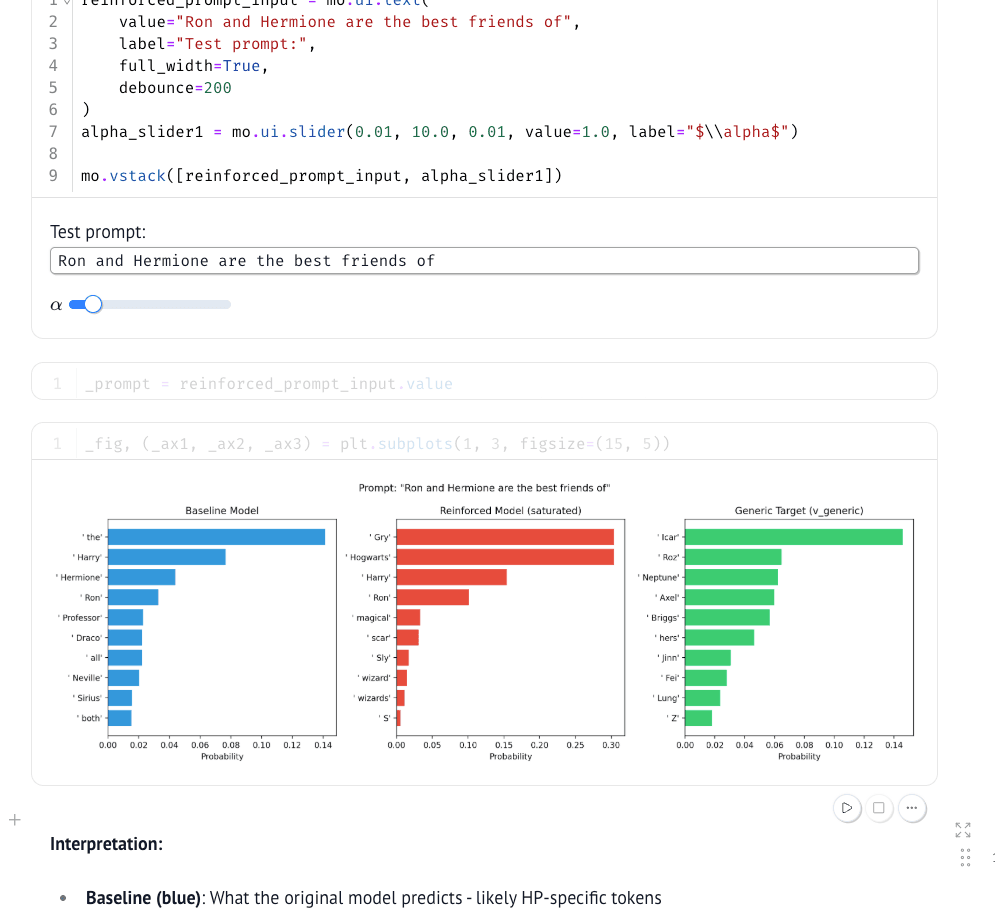Click into the Test prompt text field
Viewport: 995px width, 914px height.
pos(484,261)
